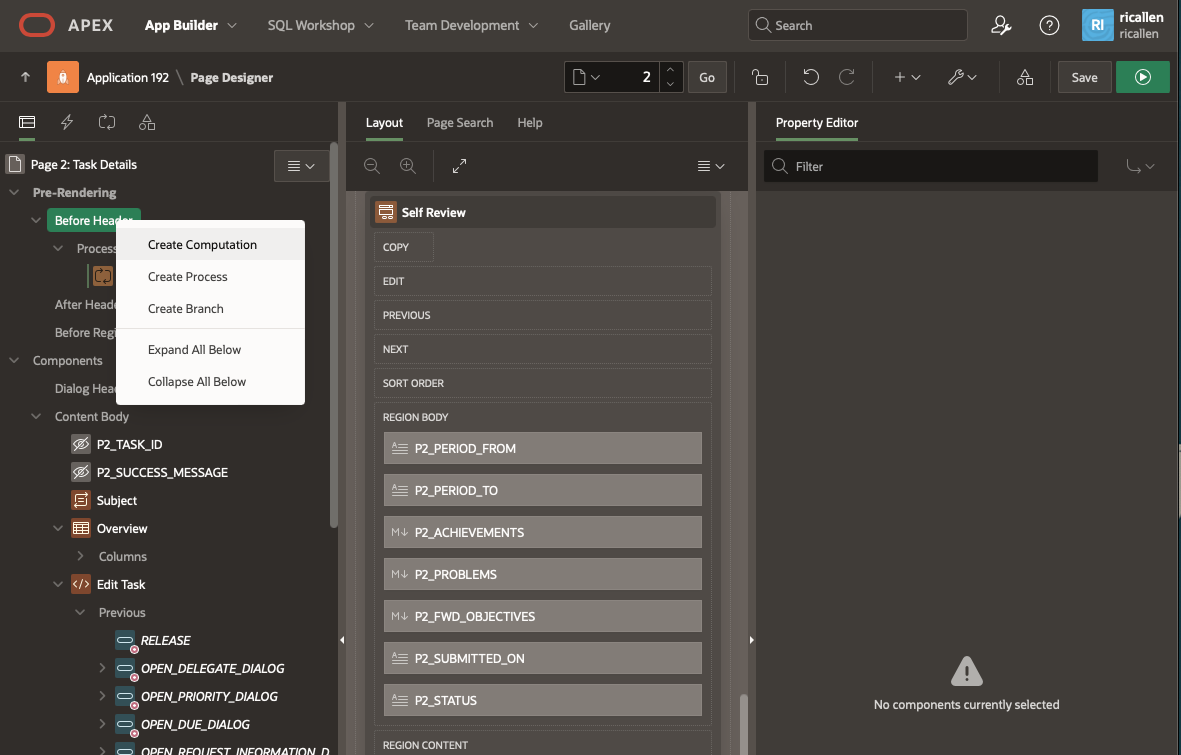Open the Create plus dropdown menu
This screenshot has height=755, width=1181.
pos(907,77)
